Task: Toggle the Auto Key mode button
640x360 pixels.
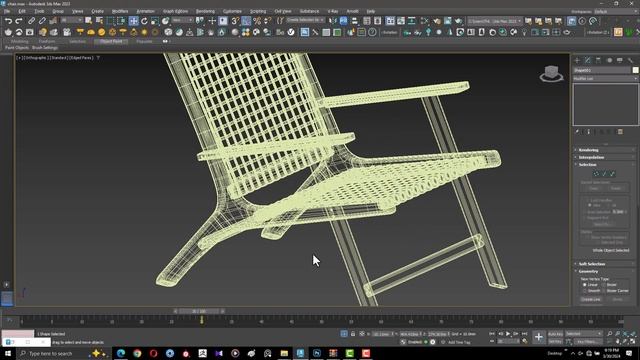Action: coord(555,334)
